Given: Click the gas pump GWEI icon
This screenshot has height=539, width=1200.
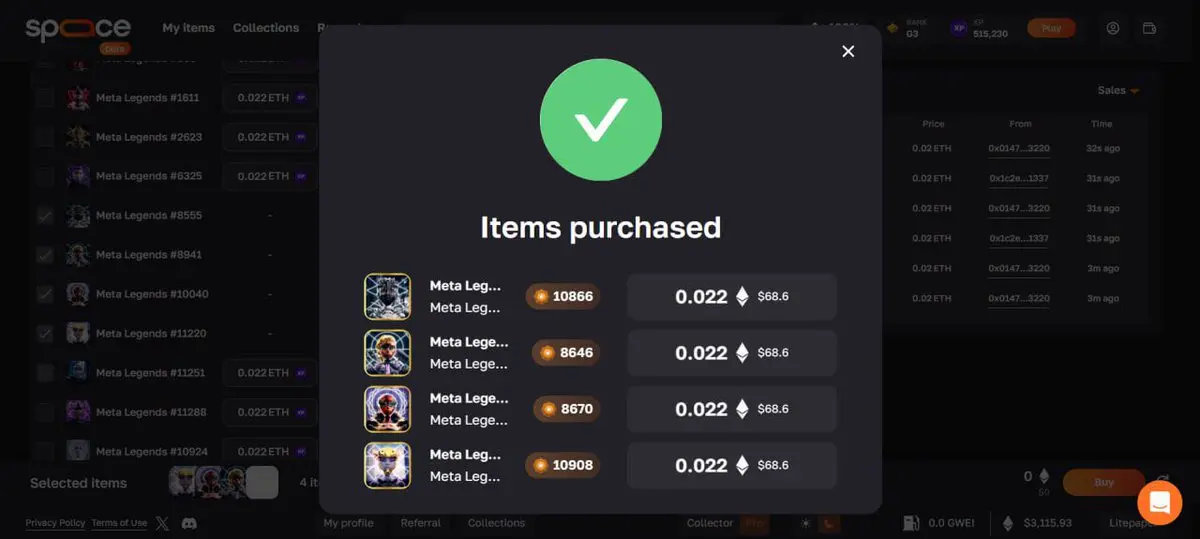Looking at the screenshot, I should pyautogui.click(x=910, y=523).
